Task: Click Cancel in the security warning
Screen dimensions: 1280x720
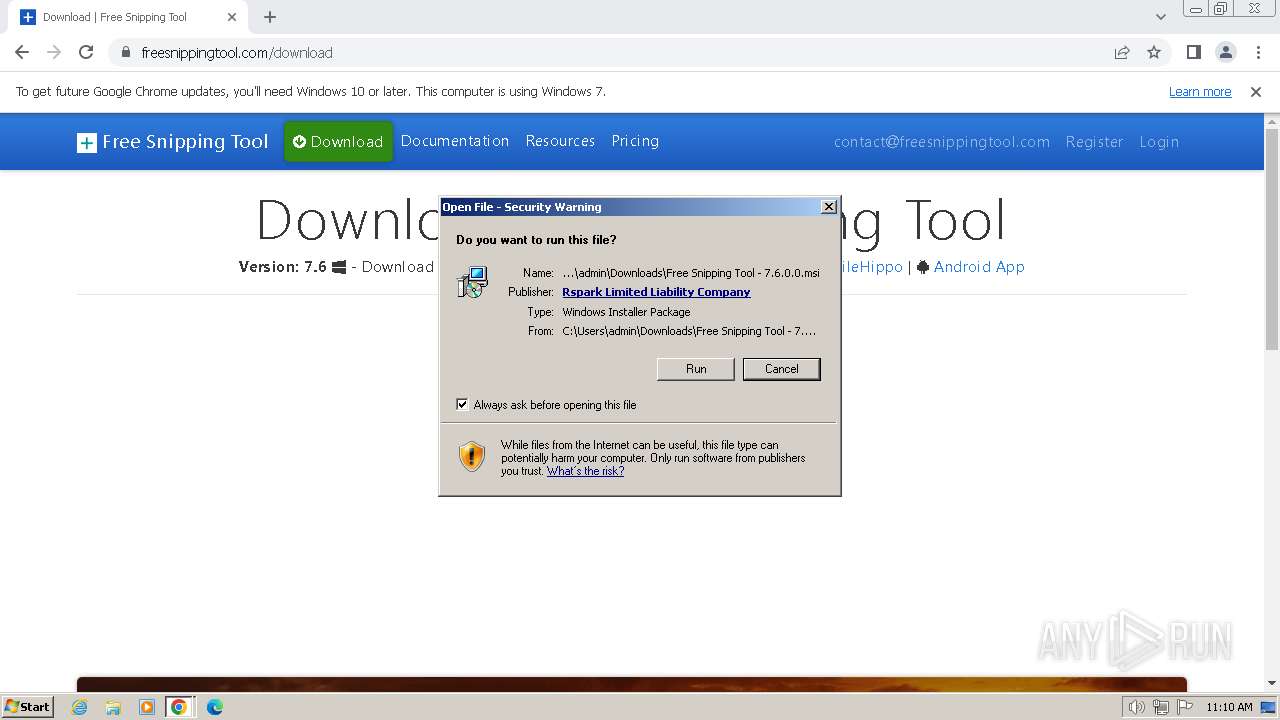Action: click(x=781, y=369)
